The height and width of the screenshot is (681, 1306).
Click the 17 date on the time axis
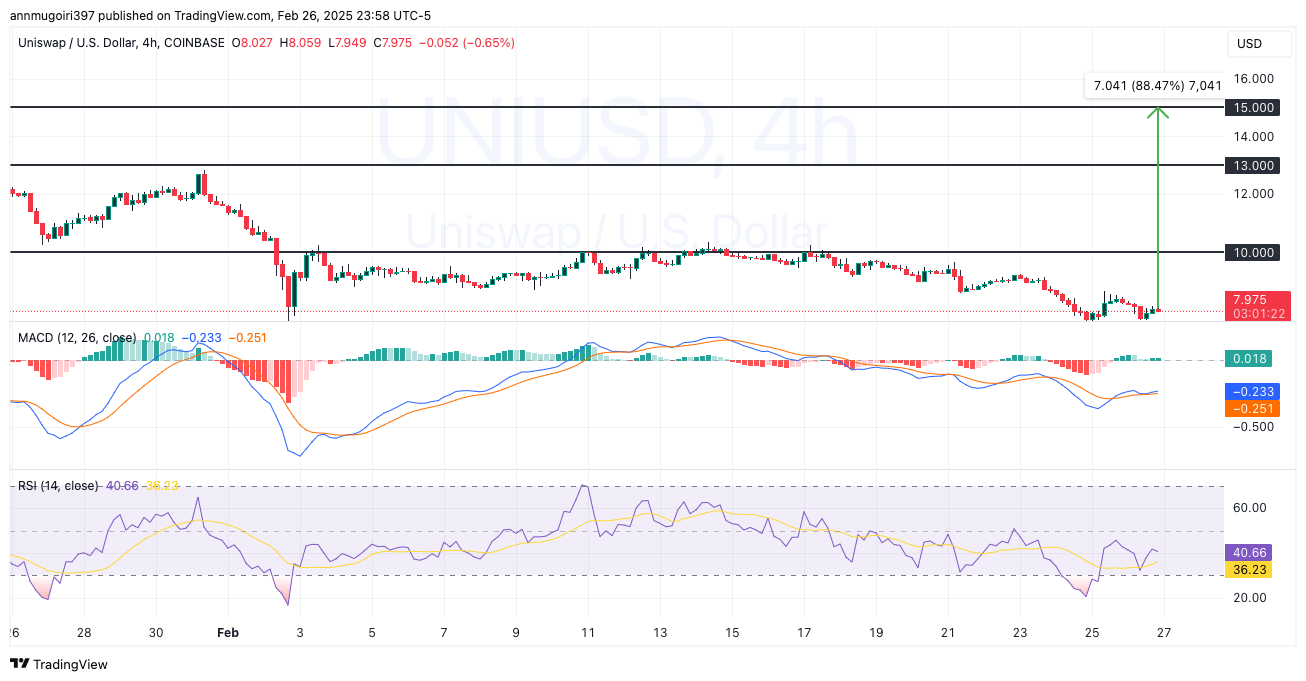coord(804,632)
